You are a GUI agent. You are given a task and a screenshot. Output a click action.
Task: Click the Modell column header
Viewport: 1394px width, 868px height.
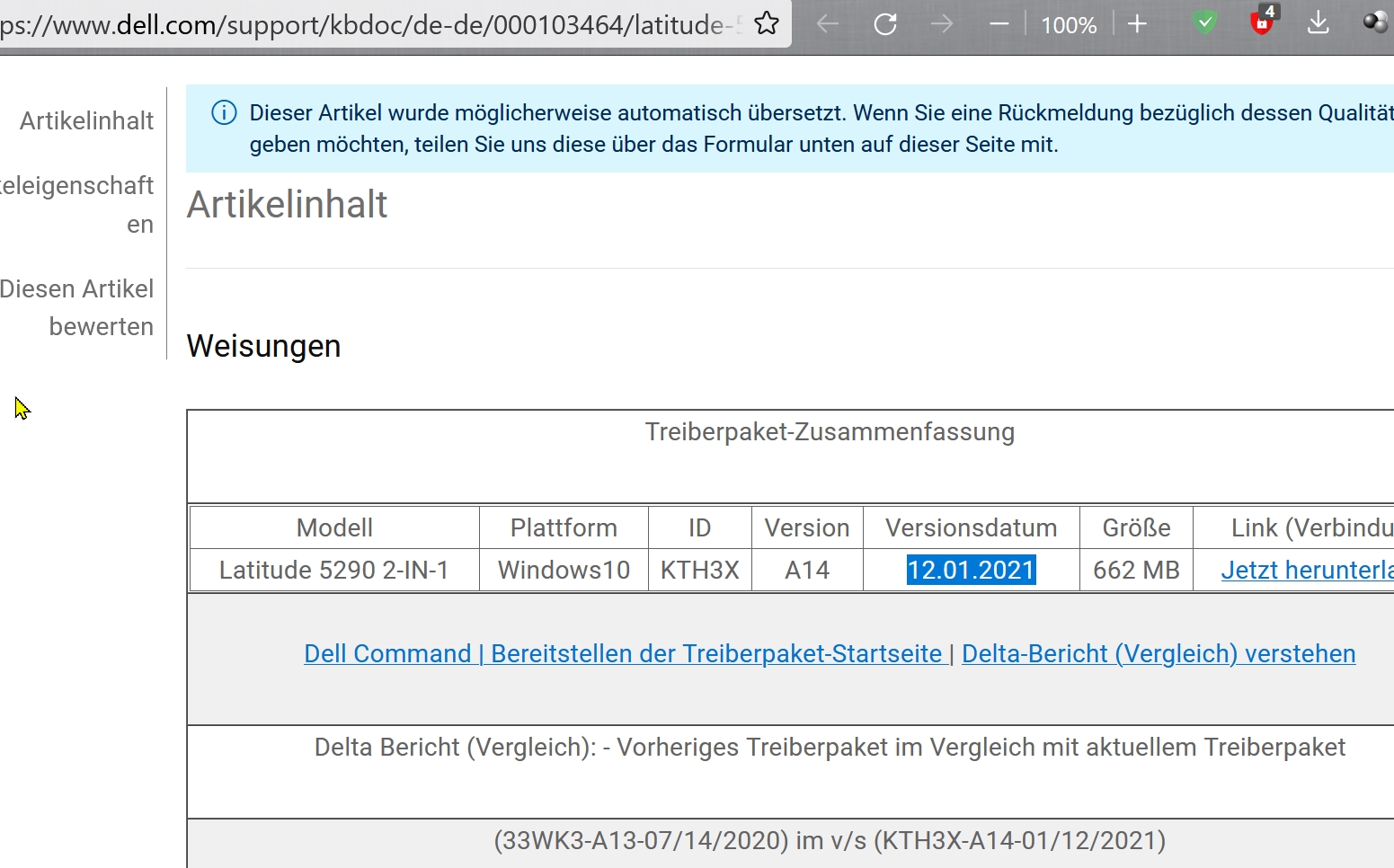(334, 527)
